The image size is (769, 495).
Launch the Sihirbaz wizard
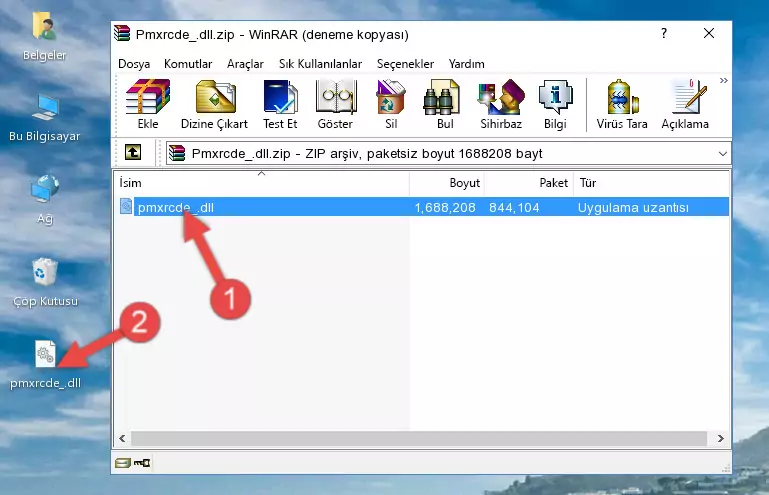point(501,104)
